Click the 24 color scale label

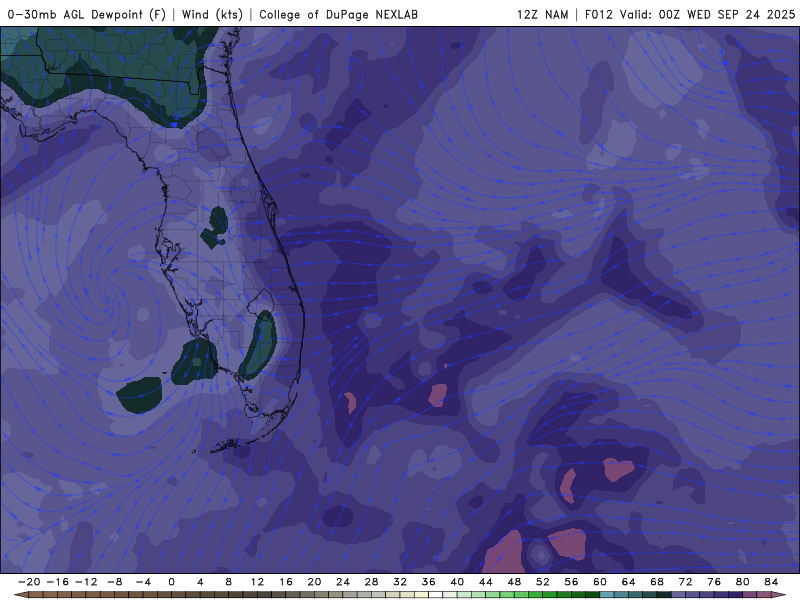[343, 582]
